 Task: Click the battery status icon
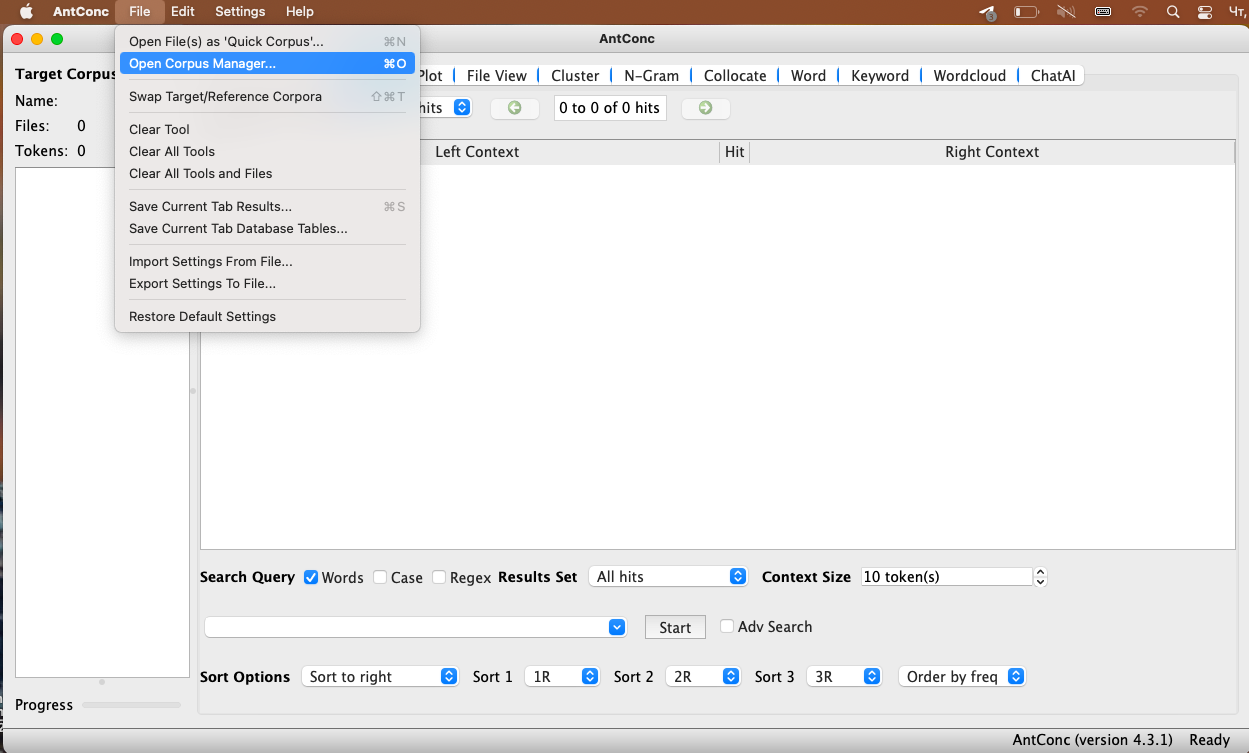click(1027, 12)
